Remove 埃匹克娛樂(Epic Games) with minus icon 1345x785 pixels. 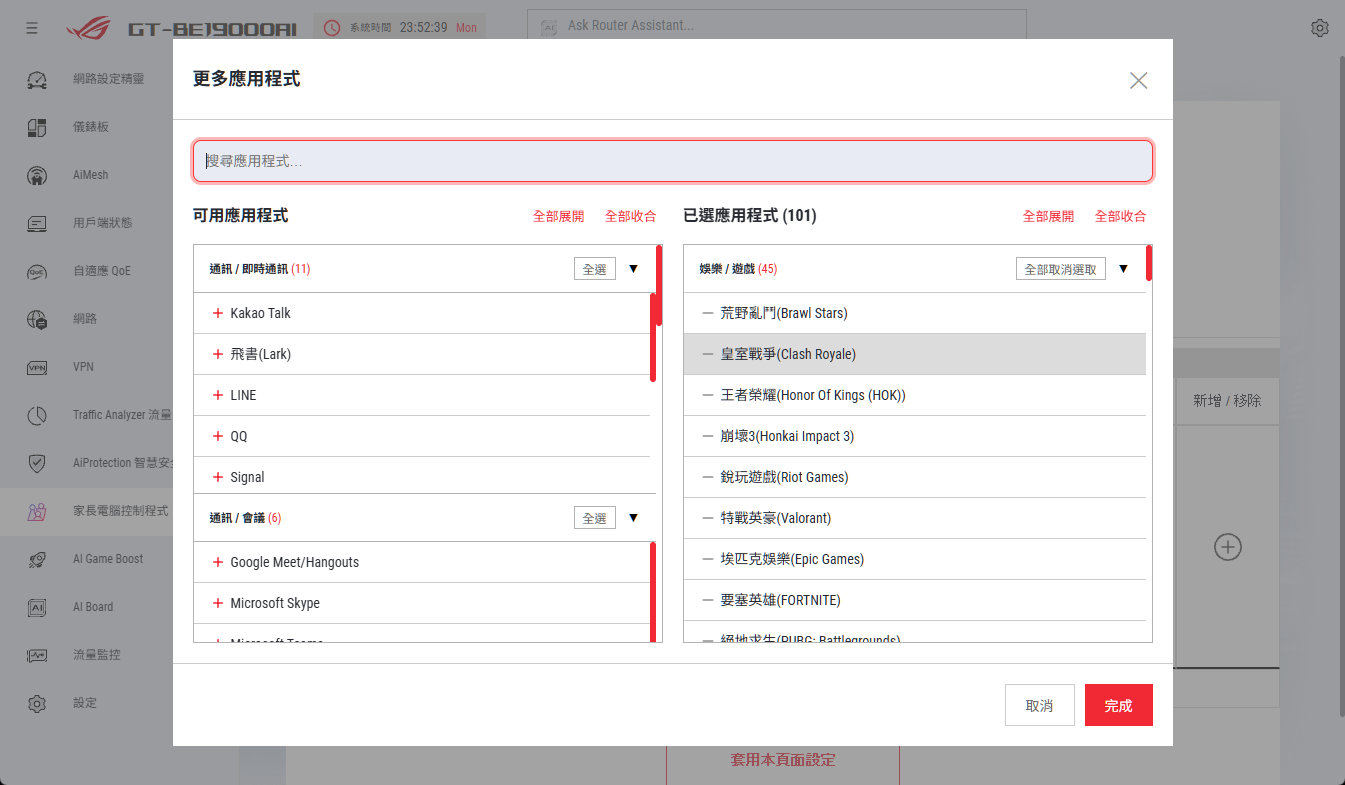(x=708, y=559)
